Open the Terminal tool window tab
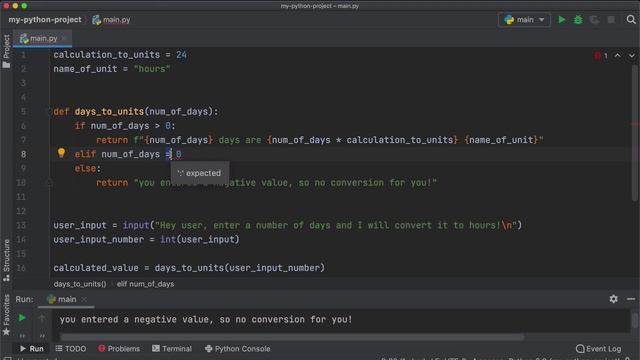The image size is (640, 360). tap(172, 349)
